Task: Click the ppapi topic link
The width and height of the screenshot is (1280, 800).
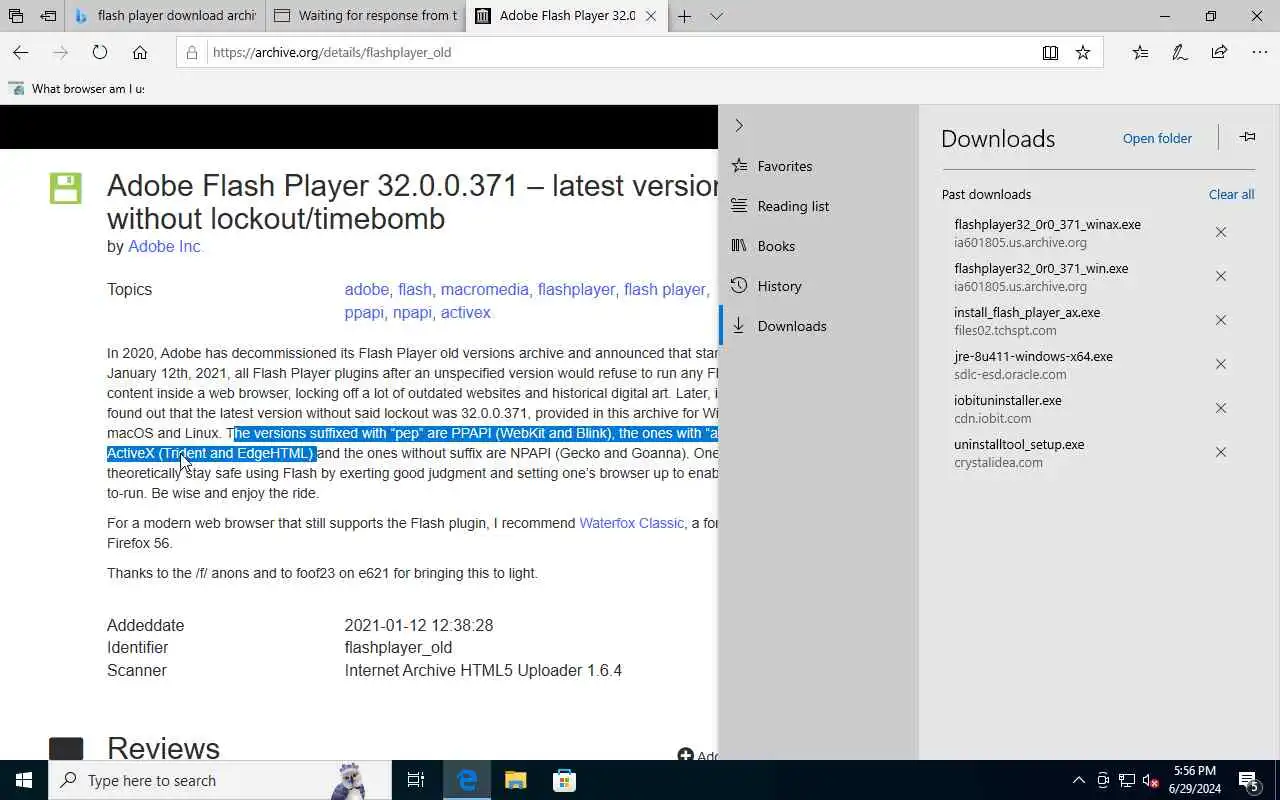Action: coord(364,312)
